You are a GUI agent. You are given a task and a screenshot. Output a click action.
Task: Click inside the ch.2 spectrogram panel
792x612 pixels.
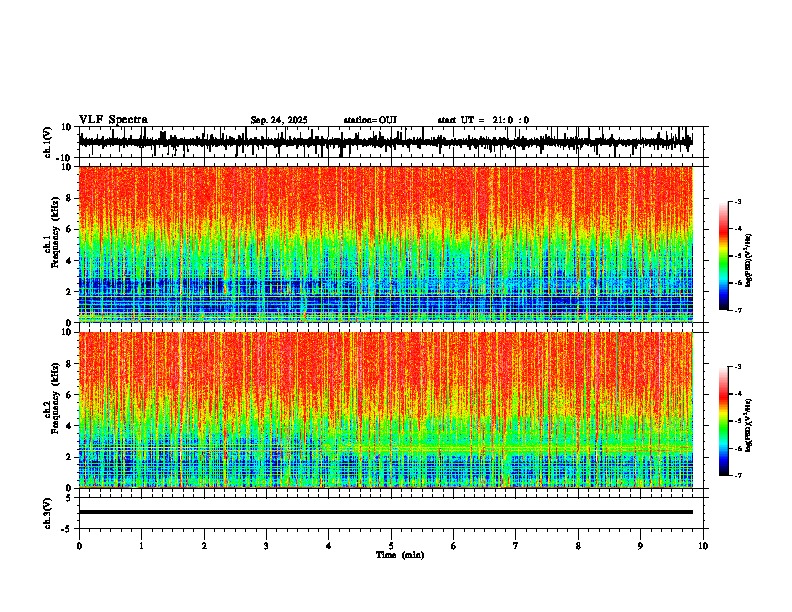[385, 410]
